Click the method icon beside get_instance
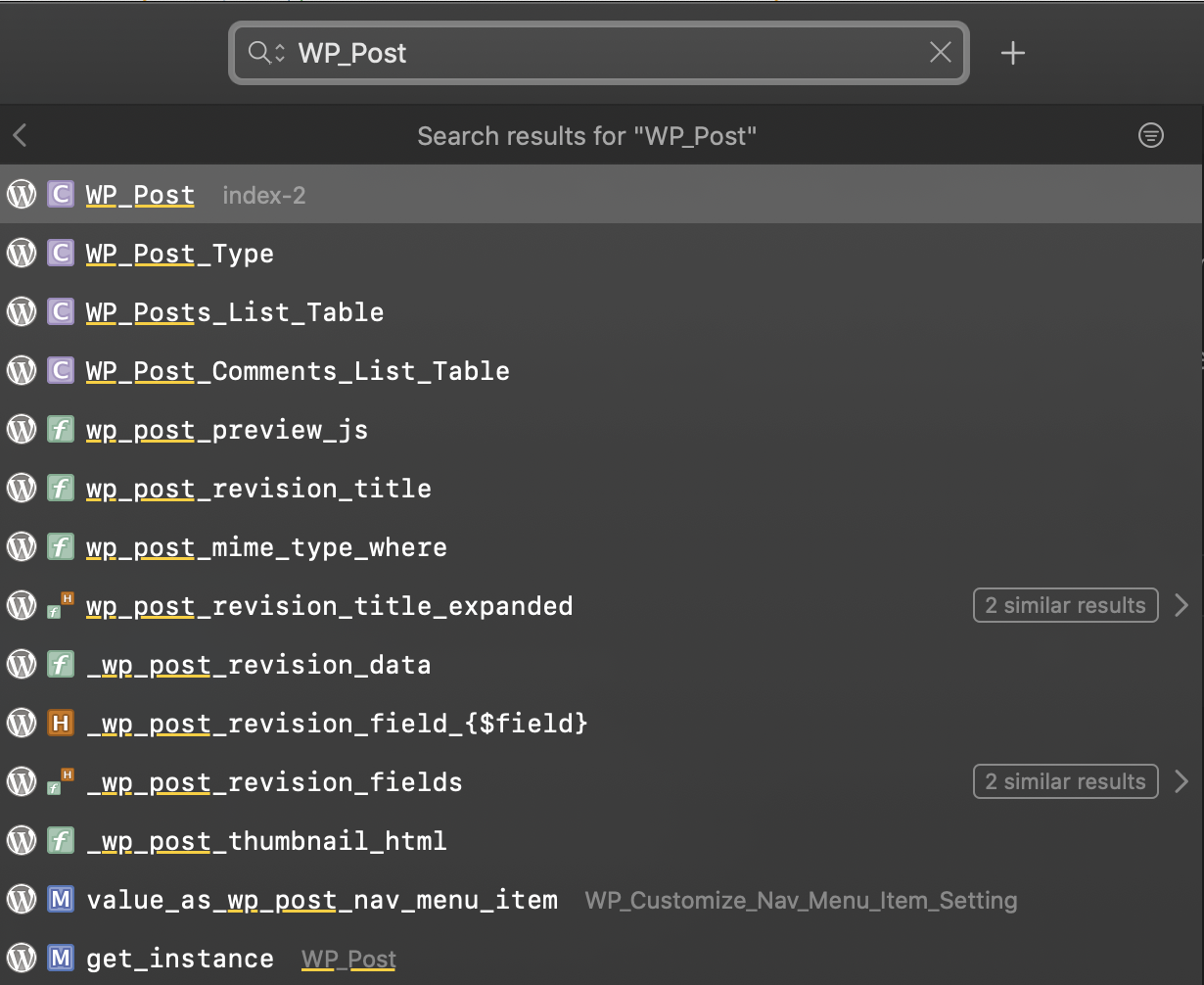This screenshot has height=985, width=1204. pos(61,959)
